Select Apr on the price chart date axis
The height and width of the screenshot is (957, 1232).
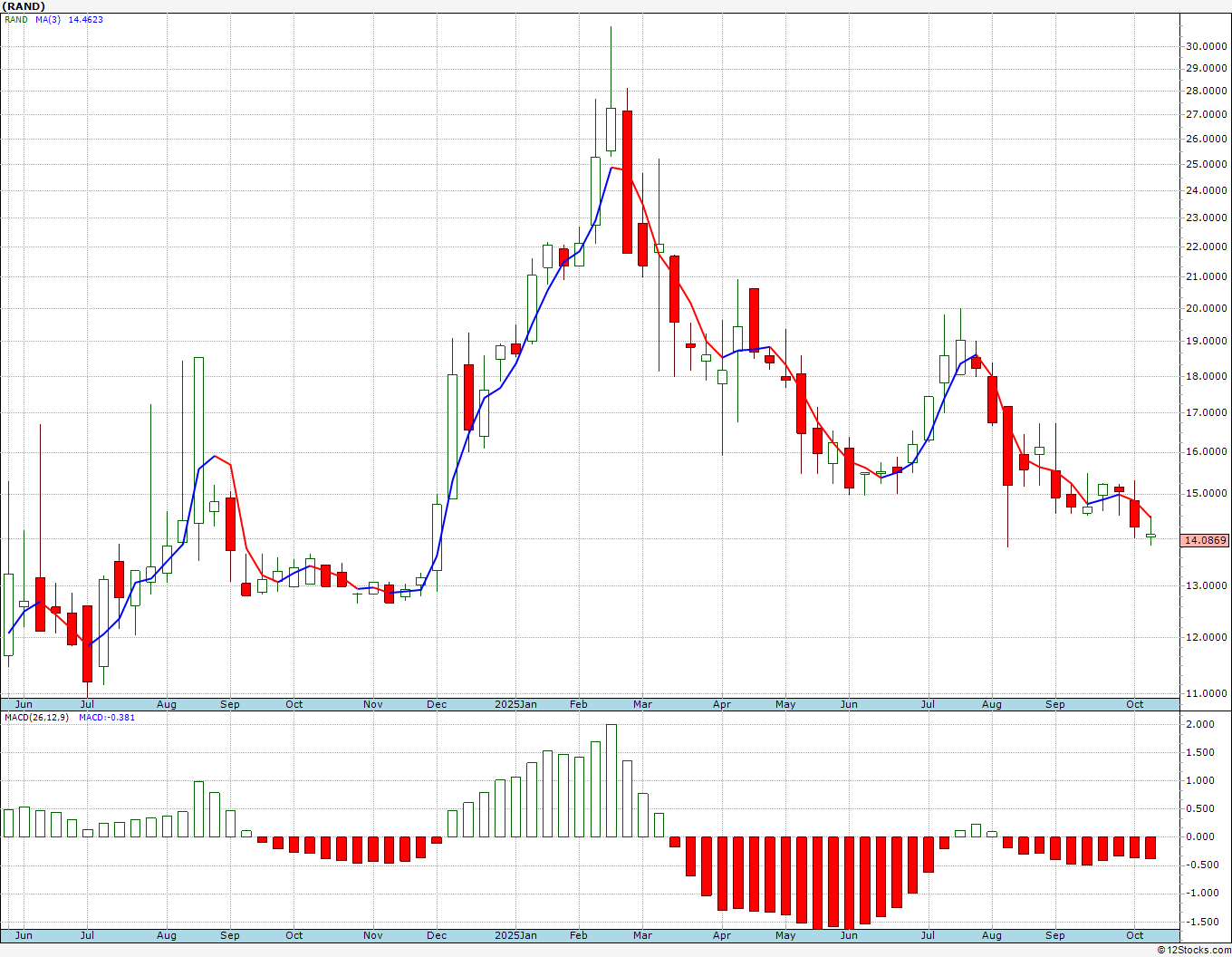(722, 704)
